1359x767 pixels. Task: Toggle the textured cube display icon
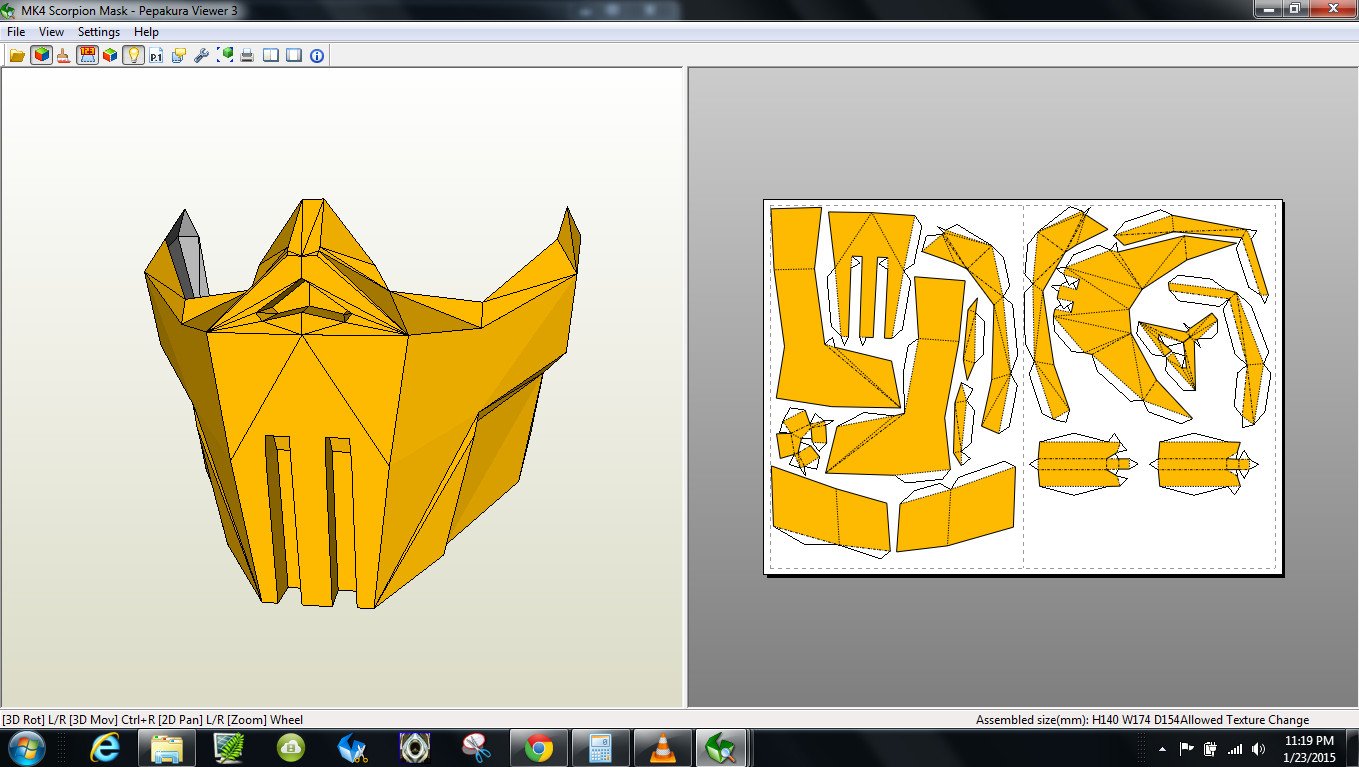(41, 55)
